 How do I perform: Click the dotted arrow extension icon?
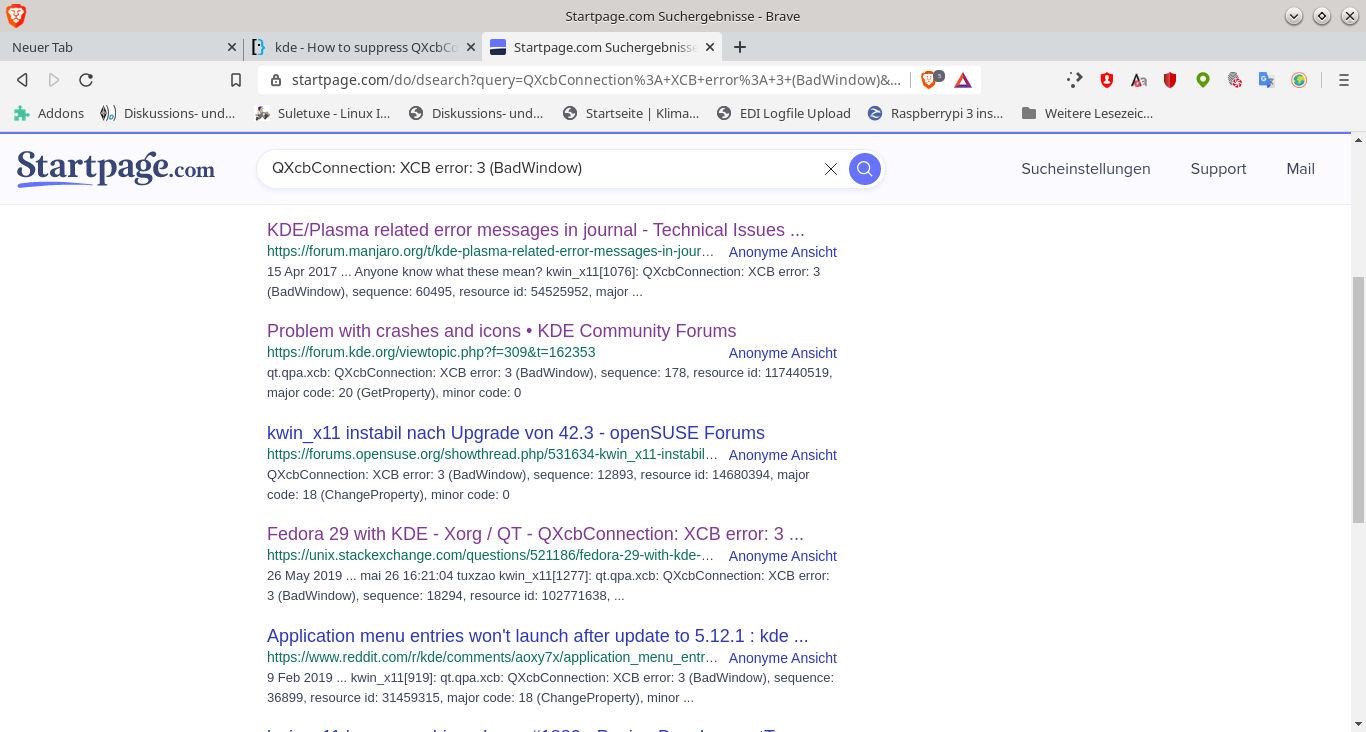click(1075, 80)
